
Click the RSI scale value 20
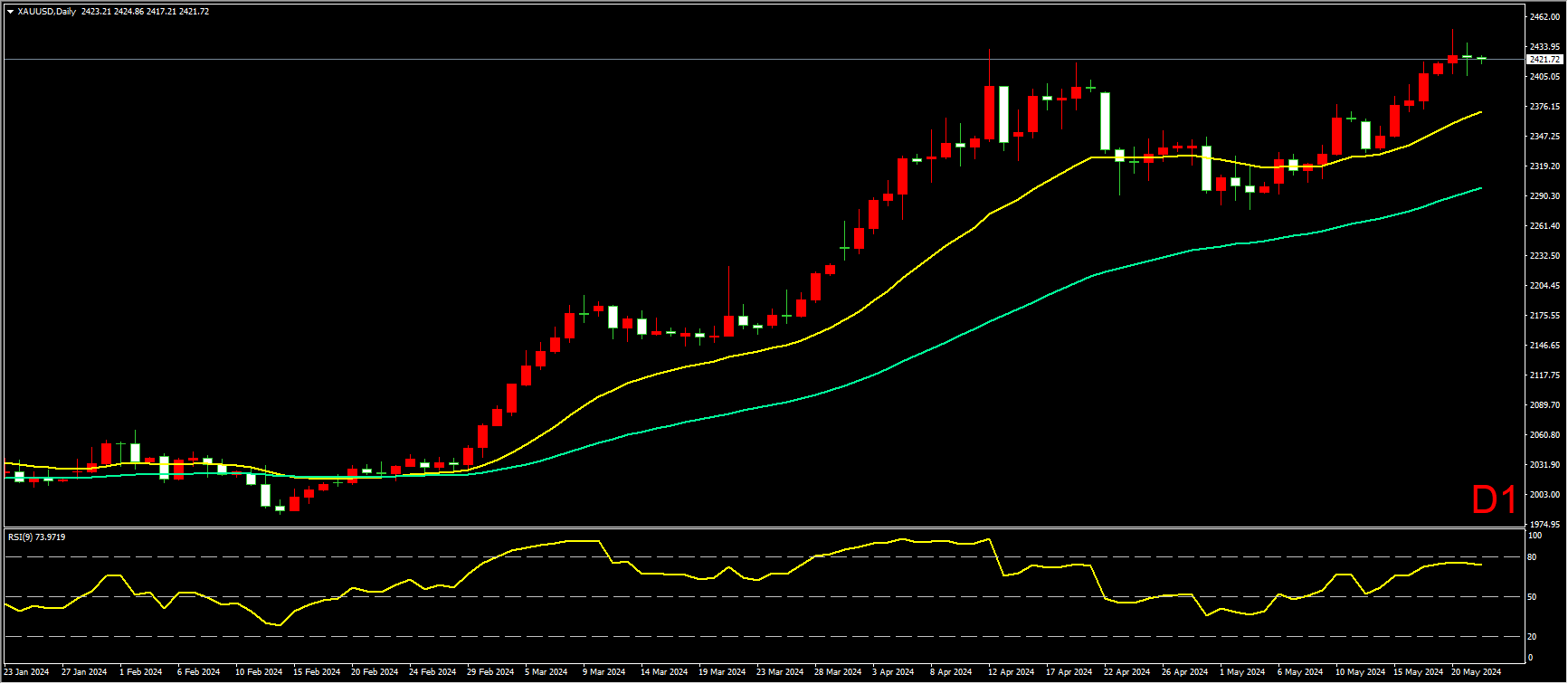pyautogui.click(x=1532, y=636)
